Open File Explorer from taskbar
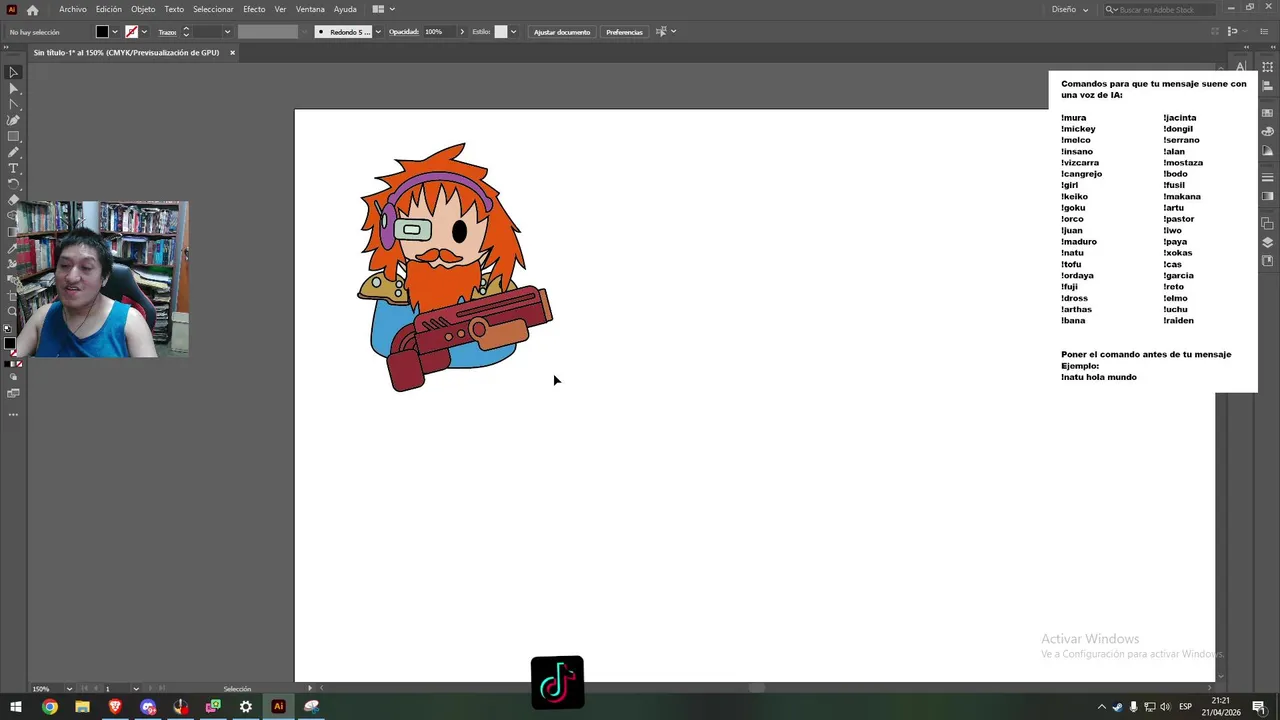Viewport: 1280px width, 720px height. point(82,707)
